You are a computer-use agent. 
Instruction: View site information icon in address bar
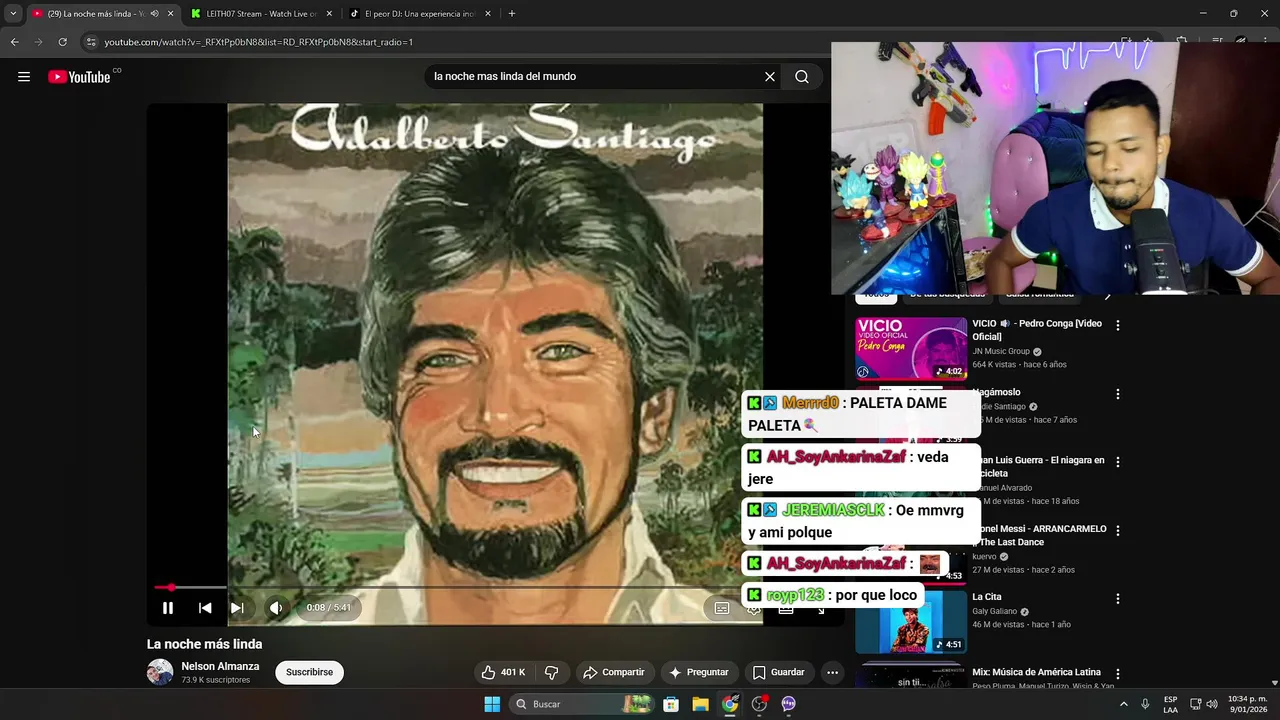click(x=91, y=42)
